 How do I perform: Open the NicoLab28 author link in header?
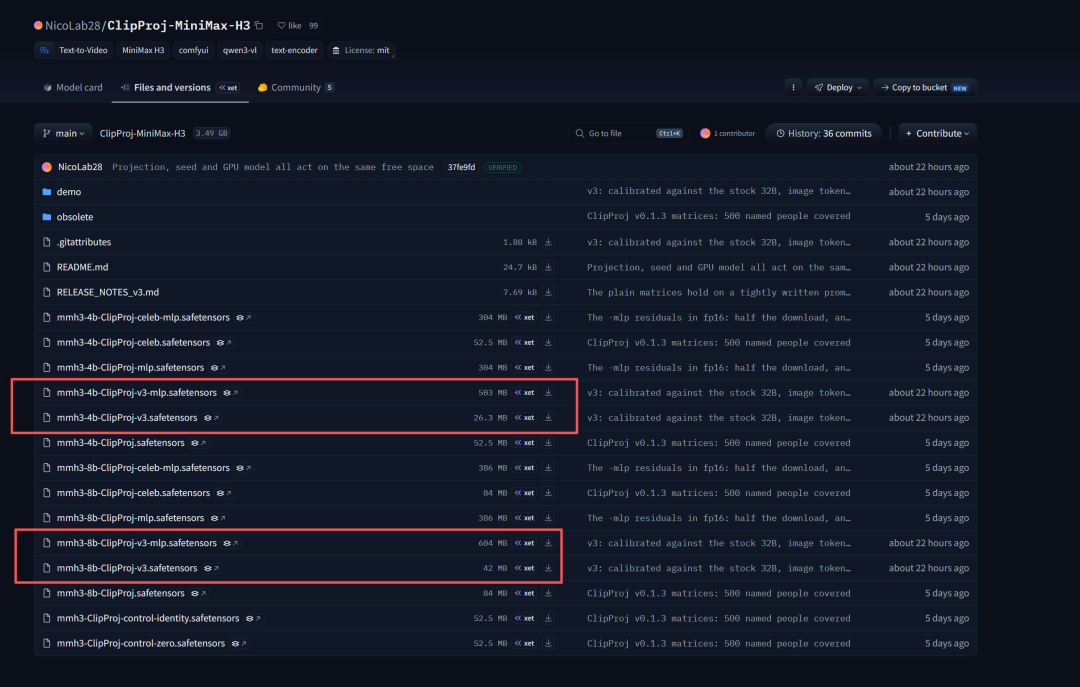pyautogui.click(x=72, y=25)
